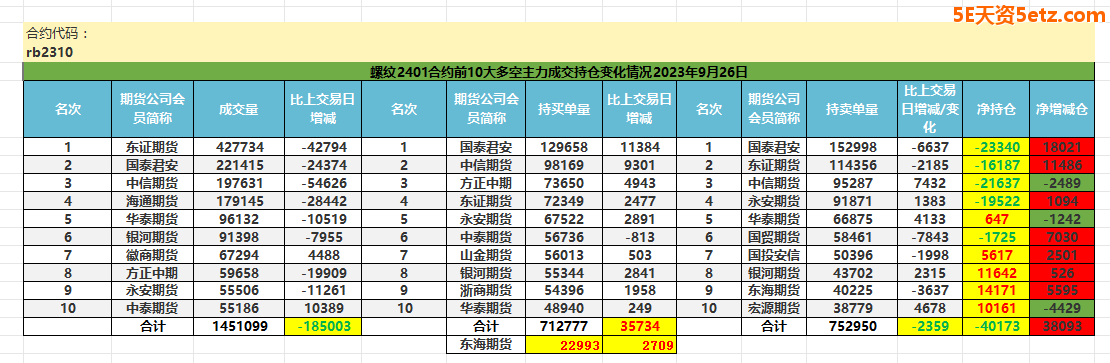Select the 净增减仓 header cell

click(x=1061, y=110)
